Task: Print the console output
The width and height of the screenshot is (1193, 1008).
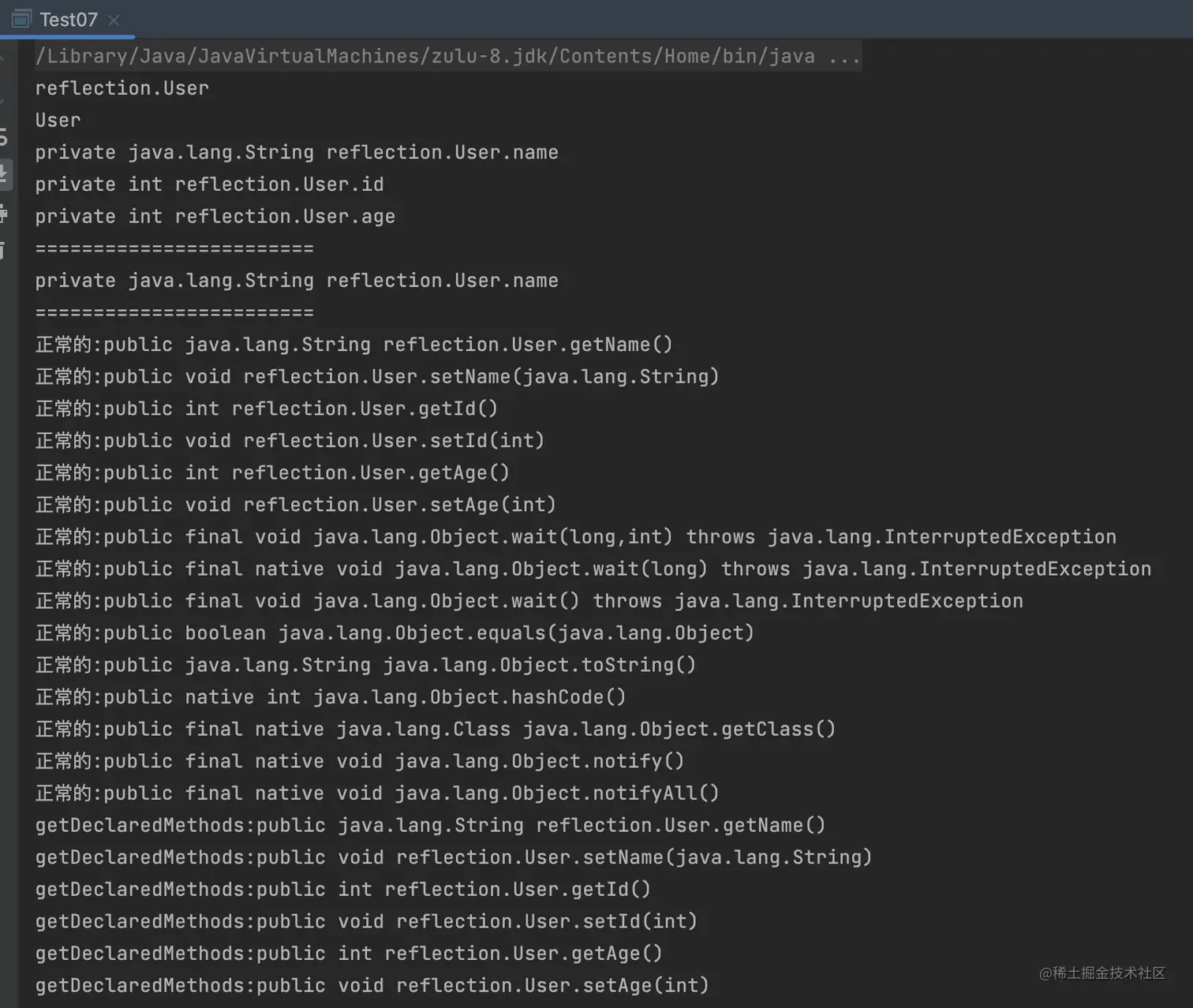Action: click(x=3, y=213)
